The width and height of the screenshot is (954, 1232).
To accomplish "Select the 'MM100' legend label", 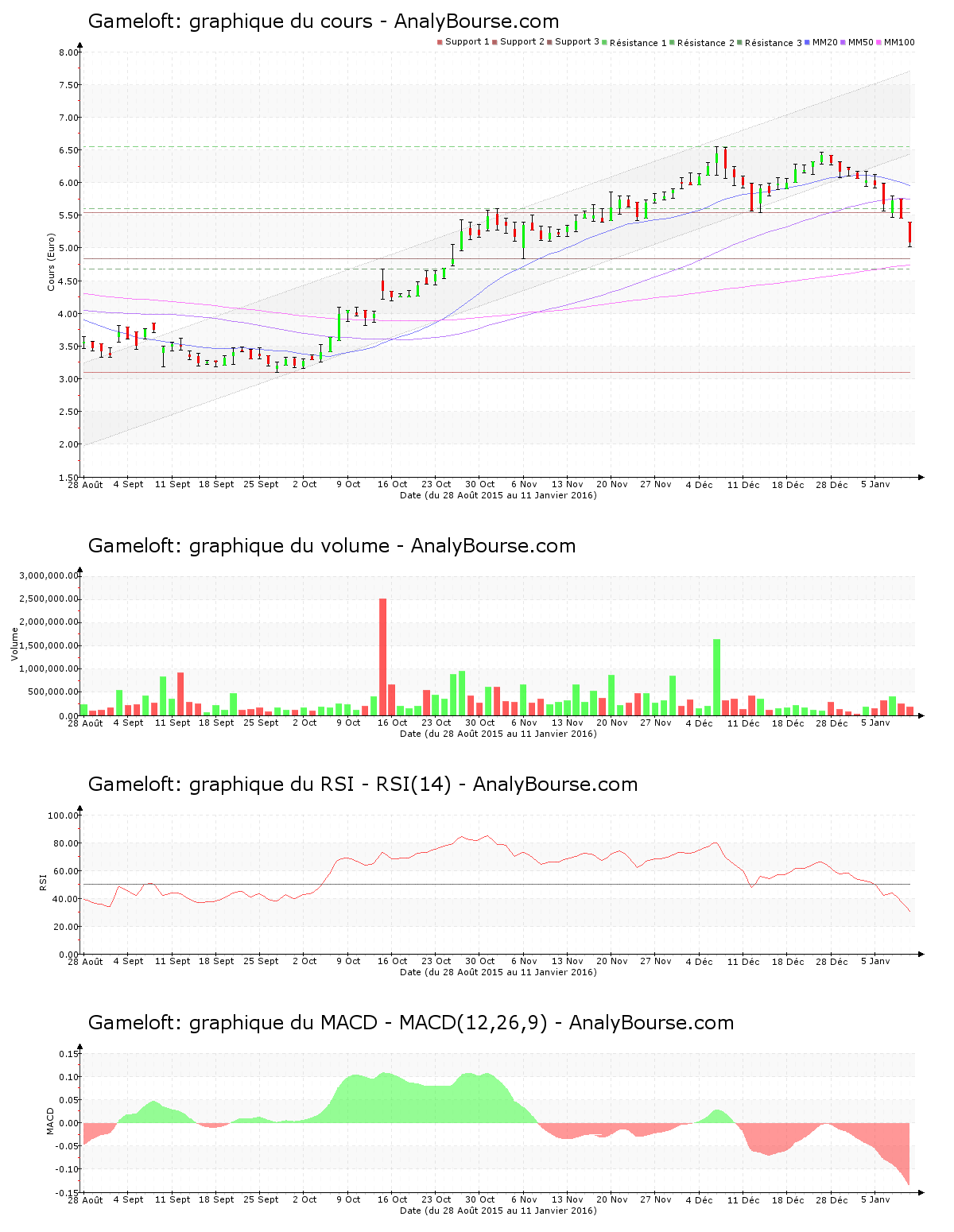I will [899, 42].
